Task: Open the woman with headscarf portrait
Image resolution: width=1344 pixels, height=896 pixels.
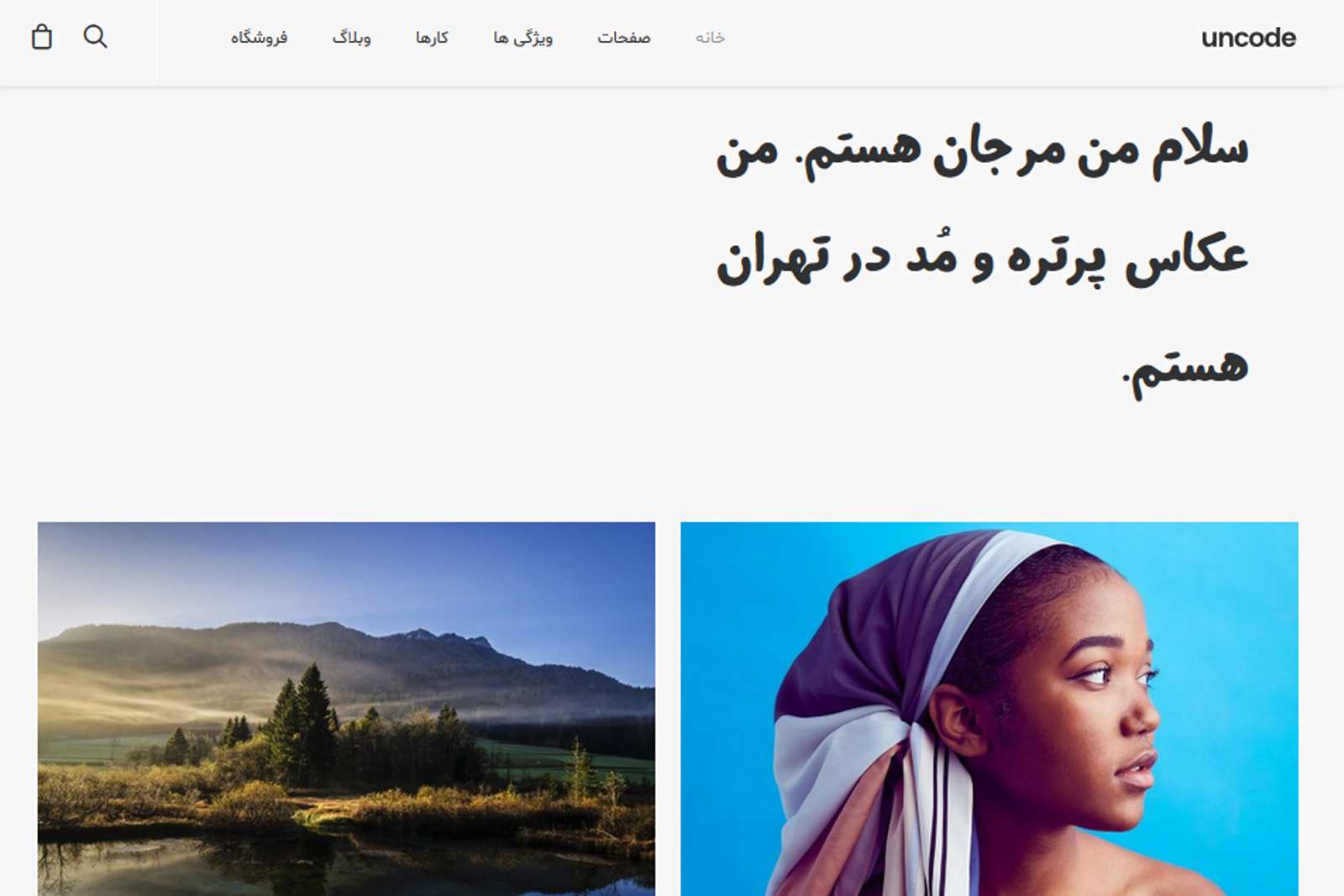Action: (990, 709)
